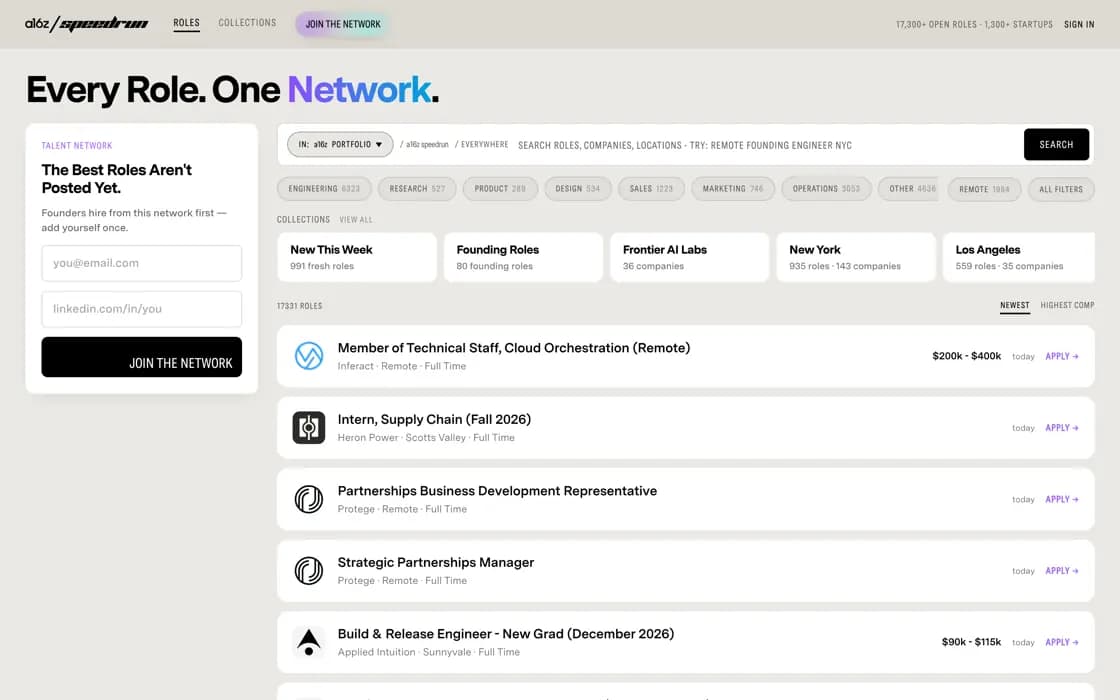Click the Inferact company logo
The height and width of the screenshot is (700, 1120).
[309, 356]
